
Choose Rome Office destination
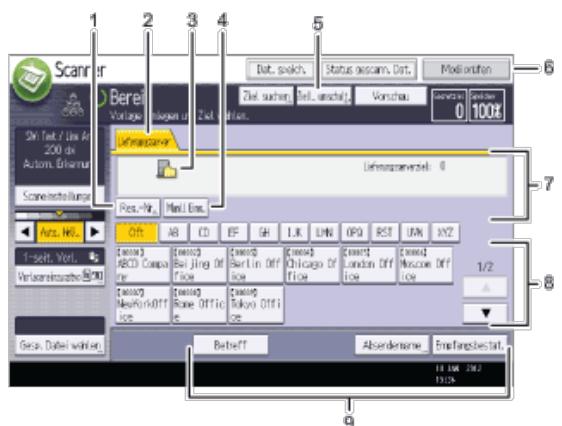pyautogui.click(x=199, y=305)
